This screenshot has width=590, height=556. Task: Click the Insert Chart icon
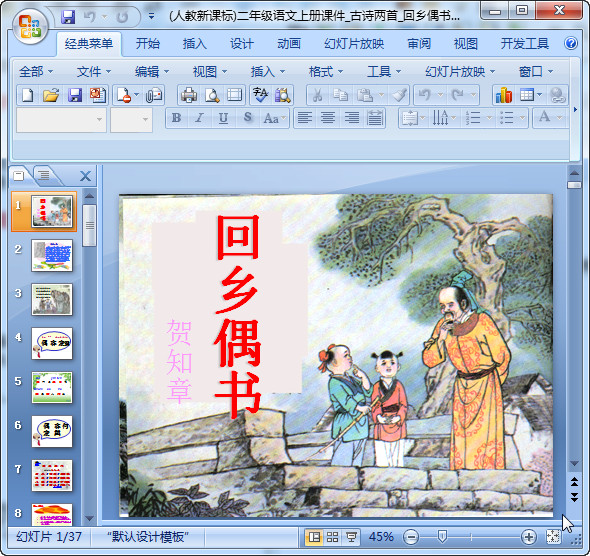coord(504,95)
